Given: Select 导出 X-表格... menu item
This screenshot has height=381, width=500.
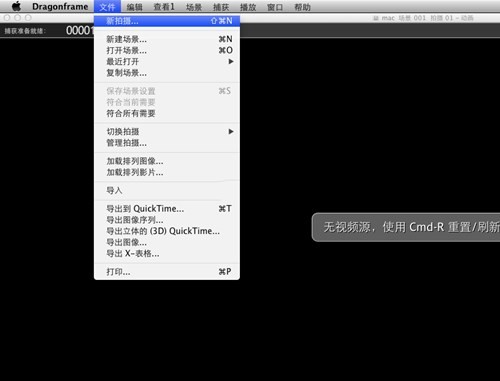Looking at the screenshot, I should pyautogui.click(x=167, y=254).
